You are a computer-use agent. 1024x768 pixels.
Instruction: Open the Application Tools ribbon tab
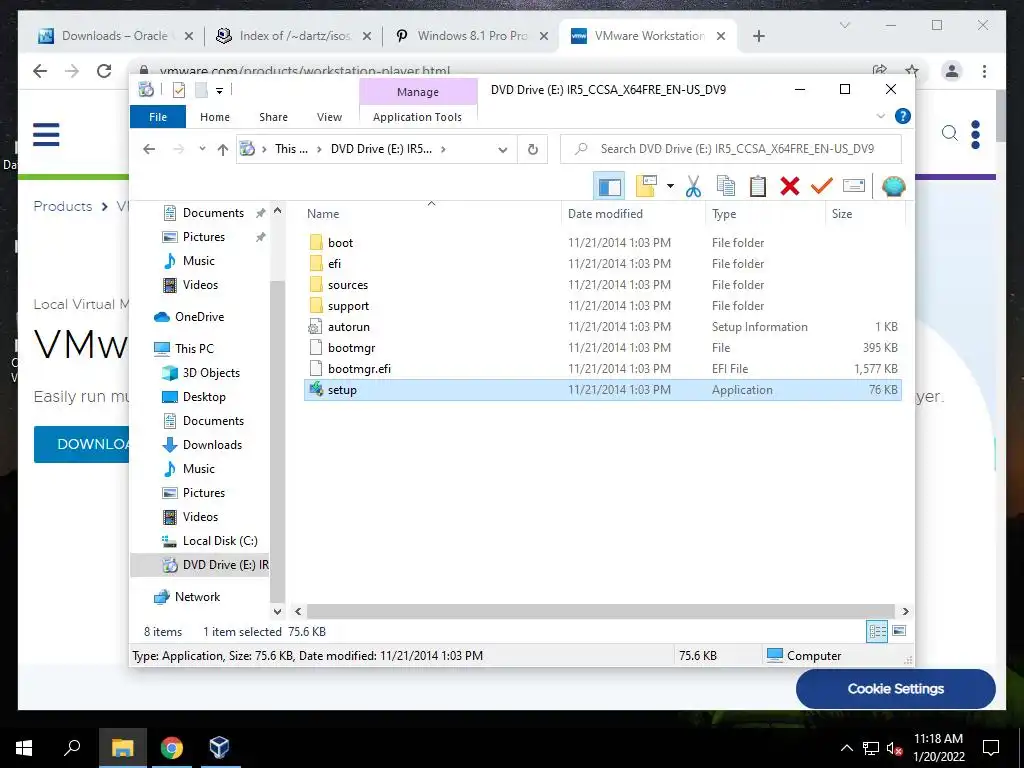(x=417, y=117)
